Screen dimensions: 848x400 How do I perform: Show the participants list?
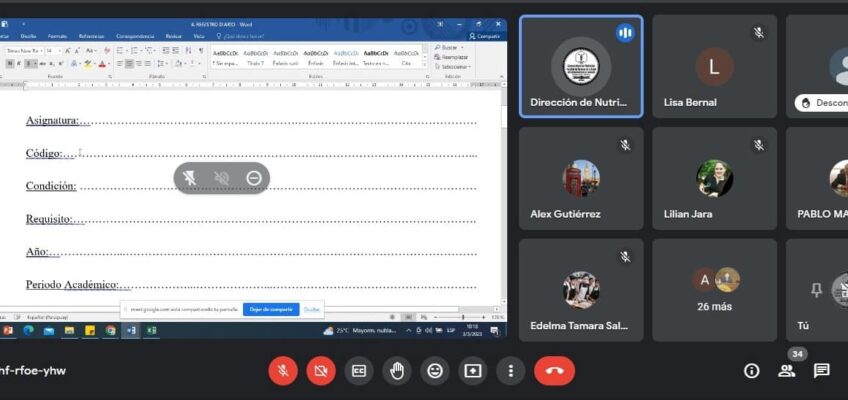787,371
